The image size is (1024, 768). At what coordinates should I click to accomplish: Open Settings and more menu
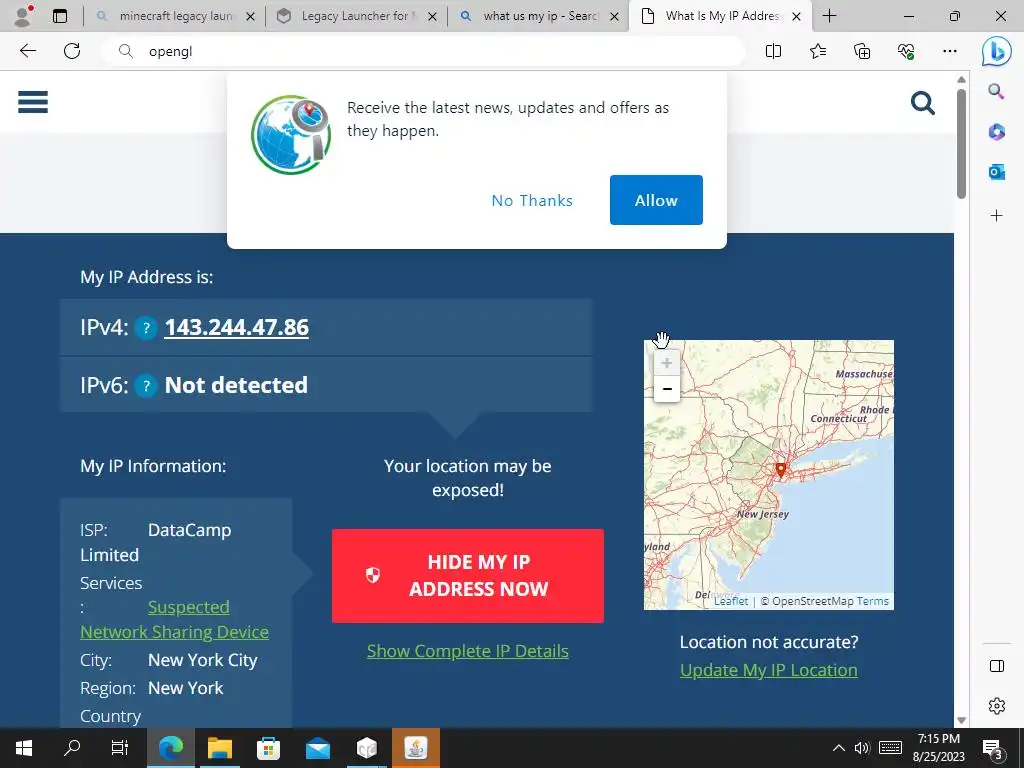(x=950, y=51)
